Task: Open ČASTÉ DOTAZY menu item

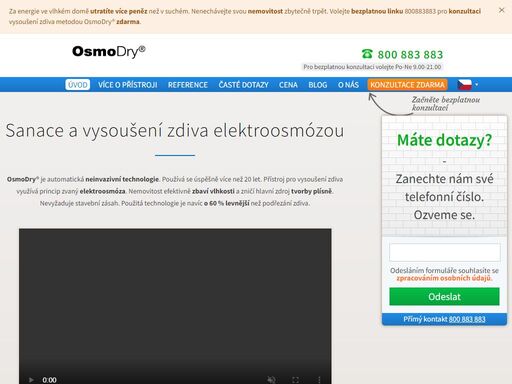Action: pos(243,85)
